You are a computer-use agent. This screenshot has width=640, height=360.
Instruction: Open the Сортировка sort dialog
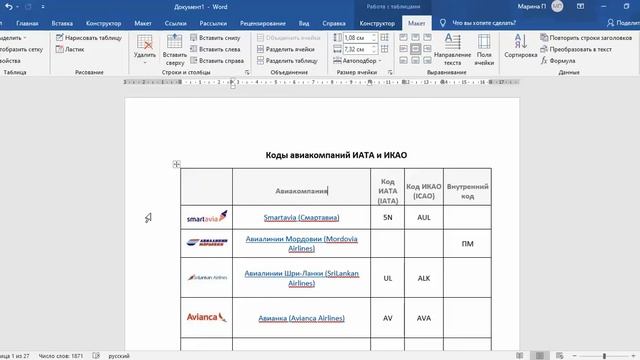[x=520, y=46]
